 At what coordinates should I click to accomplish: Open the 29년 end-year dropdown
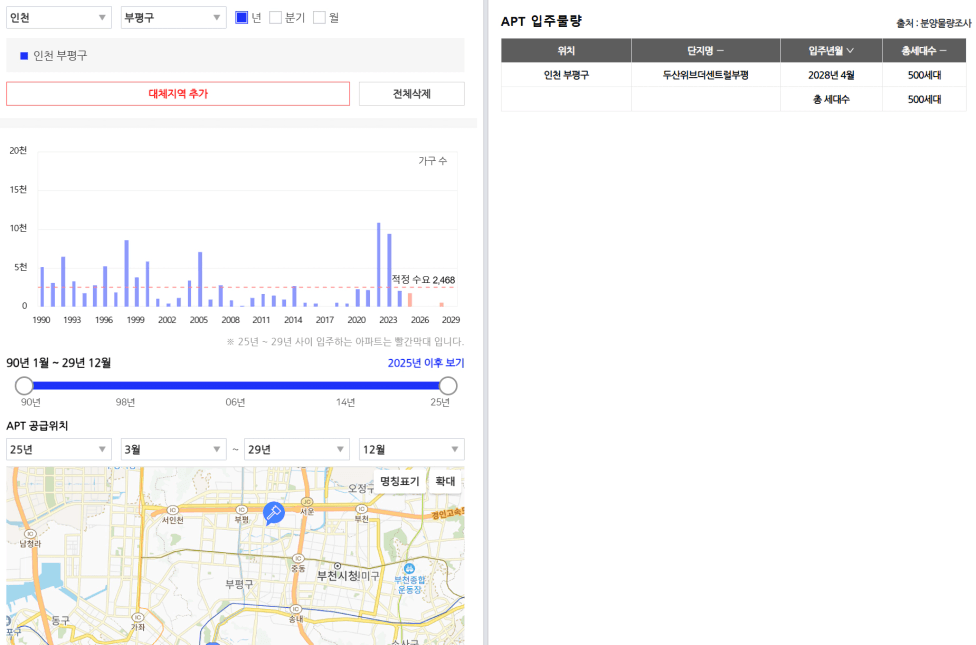pos(297,450)
